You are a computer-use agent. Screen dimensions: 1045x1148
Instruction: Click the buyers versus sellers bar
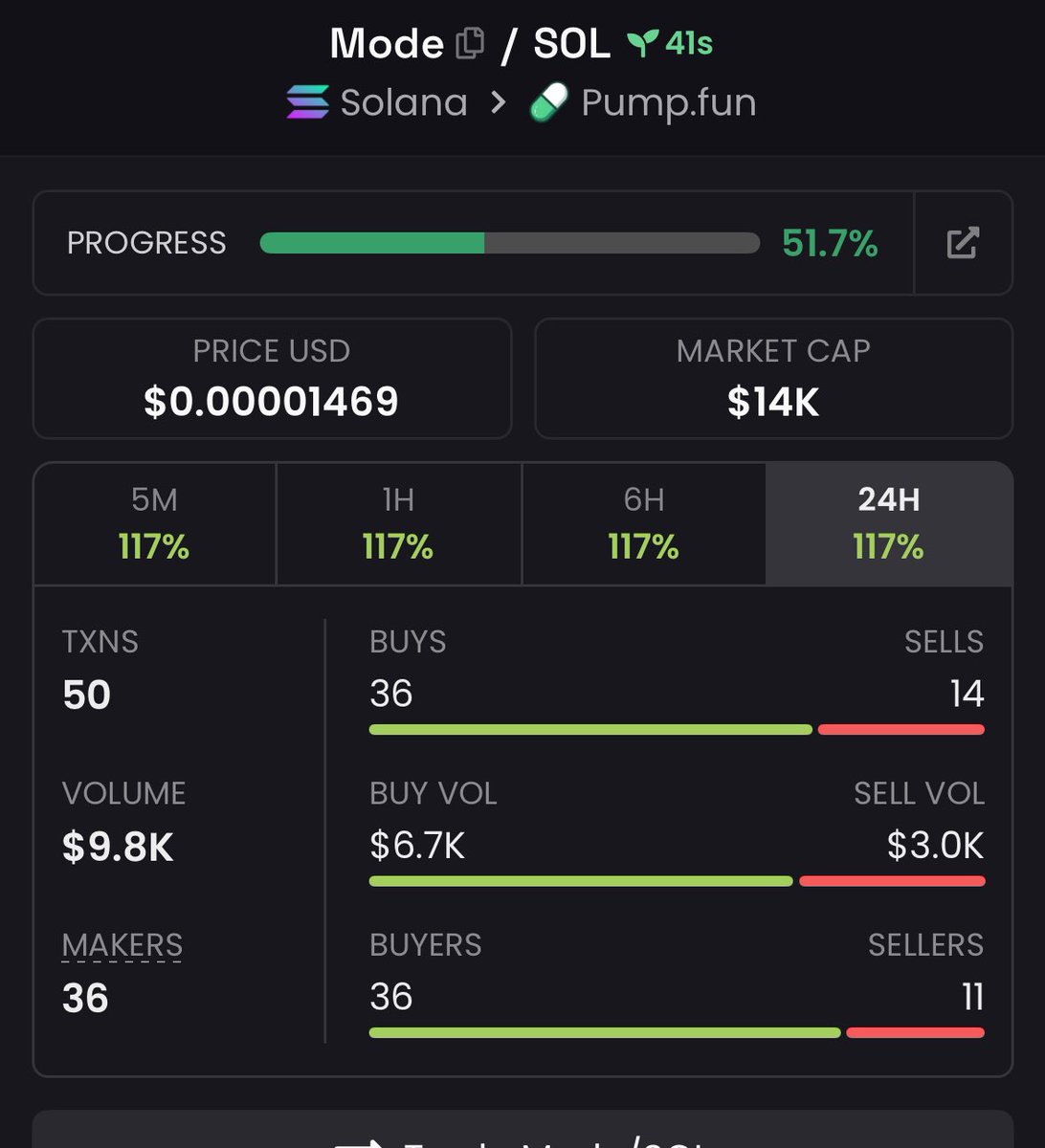676,1033
